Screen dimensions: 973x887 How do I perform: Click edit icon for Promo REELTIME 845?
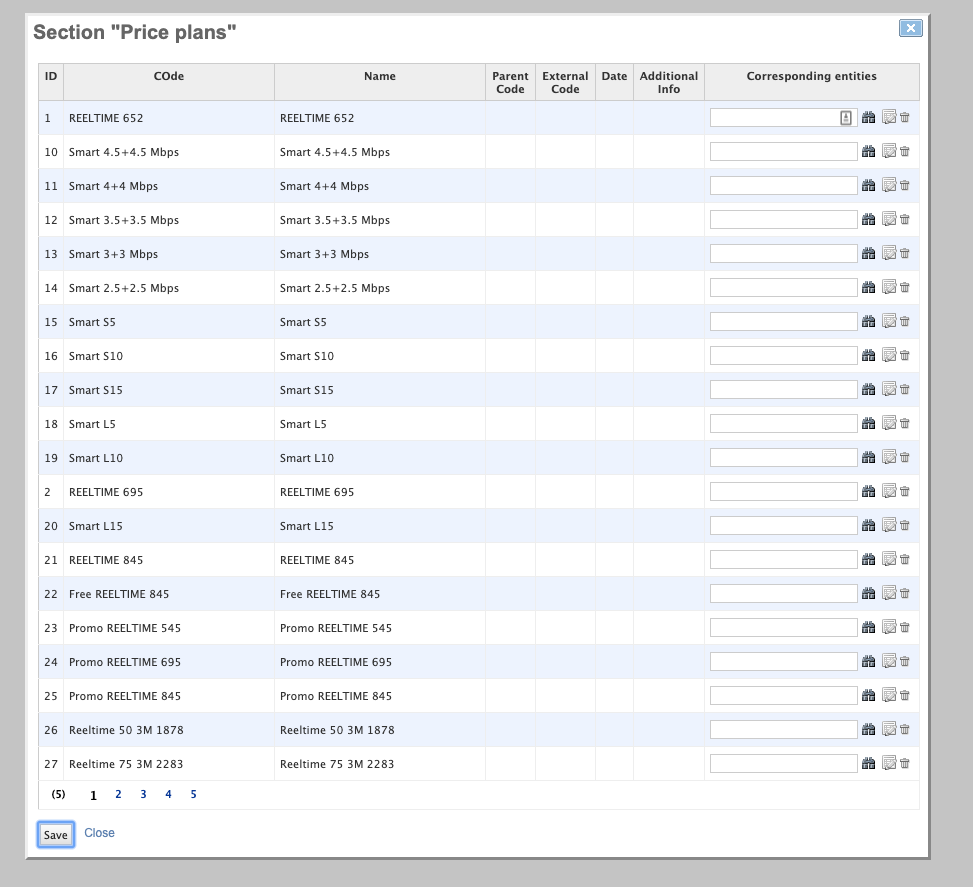[x=889, y=696]
